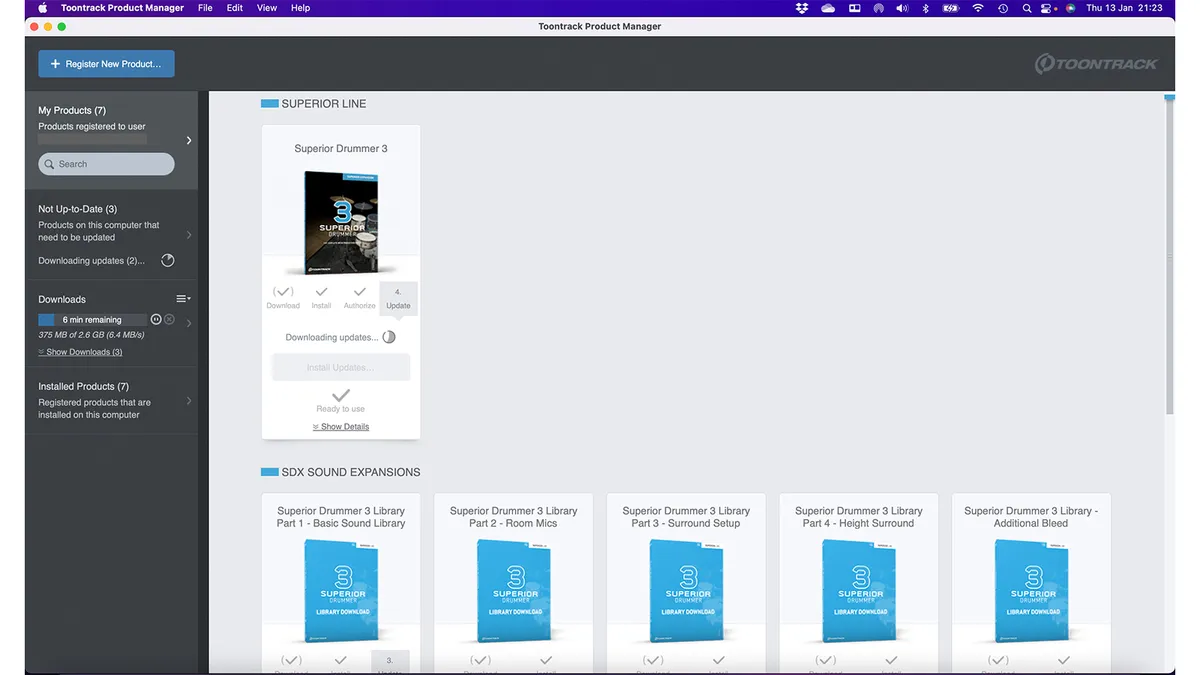Open the File menu
This screenshot has height=675, width=1200.
[x=205, y=8]
